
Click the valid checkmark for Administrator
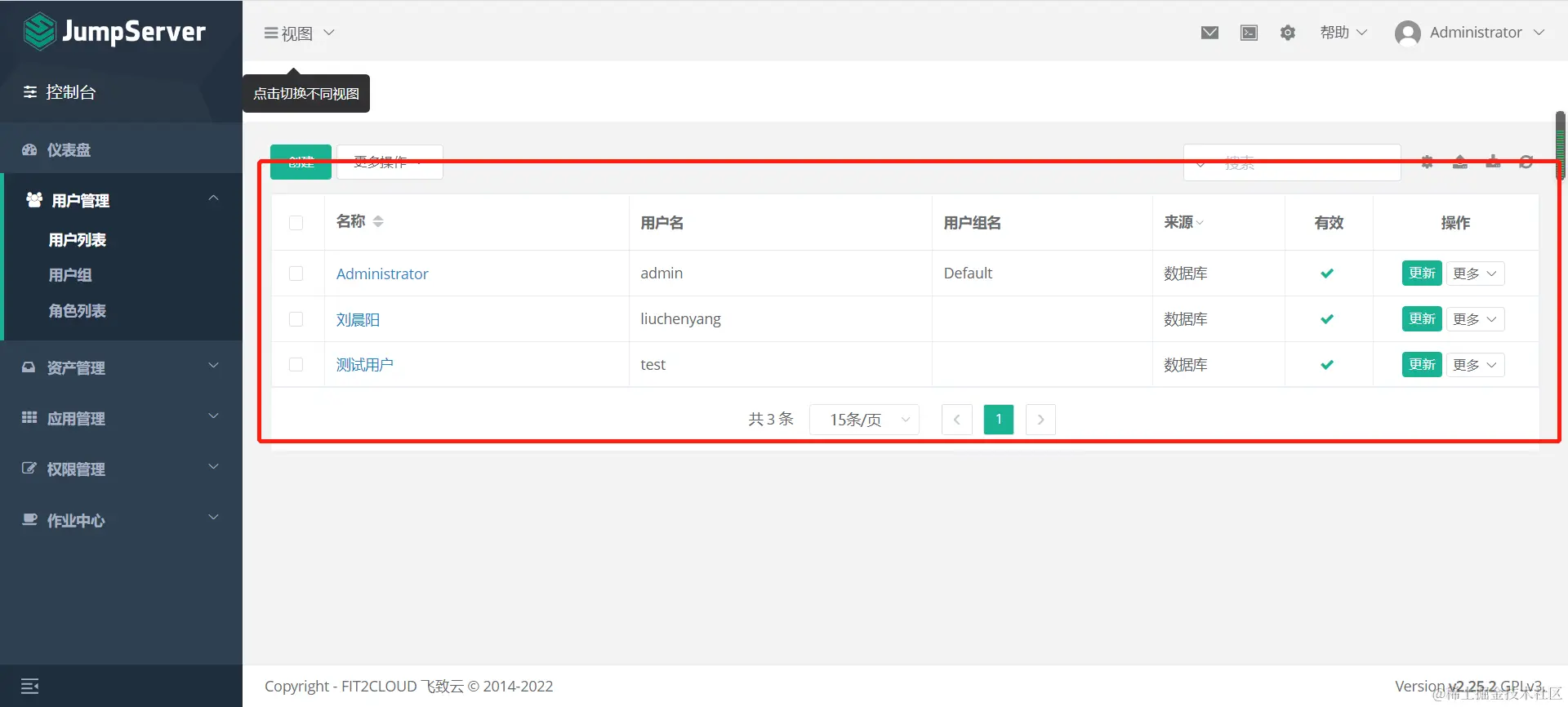(1327, 273)
